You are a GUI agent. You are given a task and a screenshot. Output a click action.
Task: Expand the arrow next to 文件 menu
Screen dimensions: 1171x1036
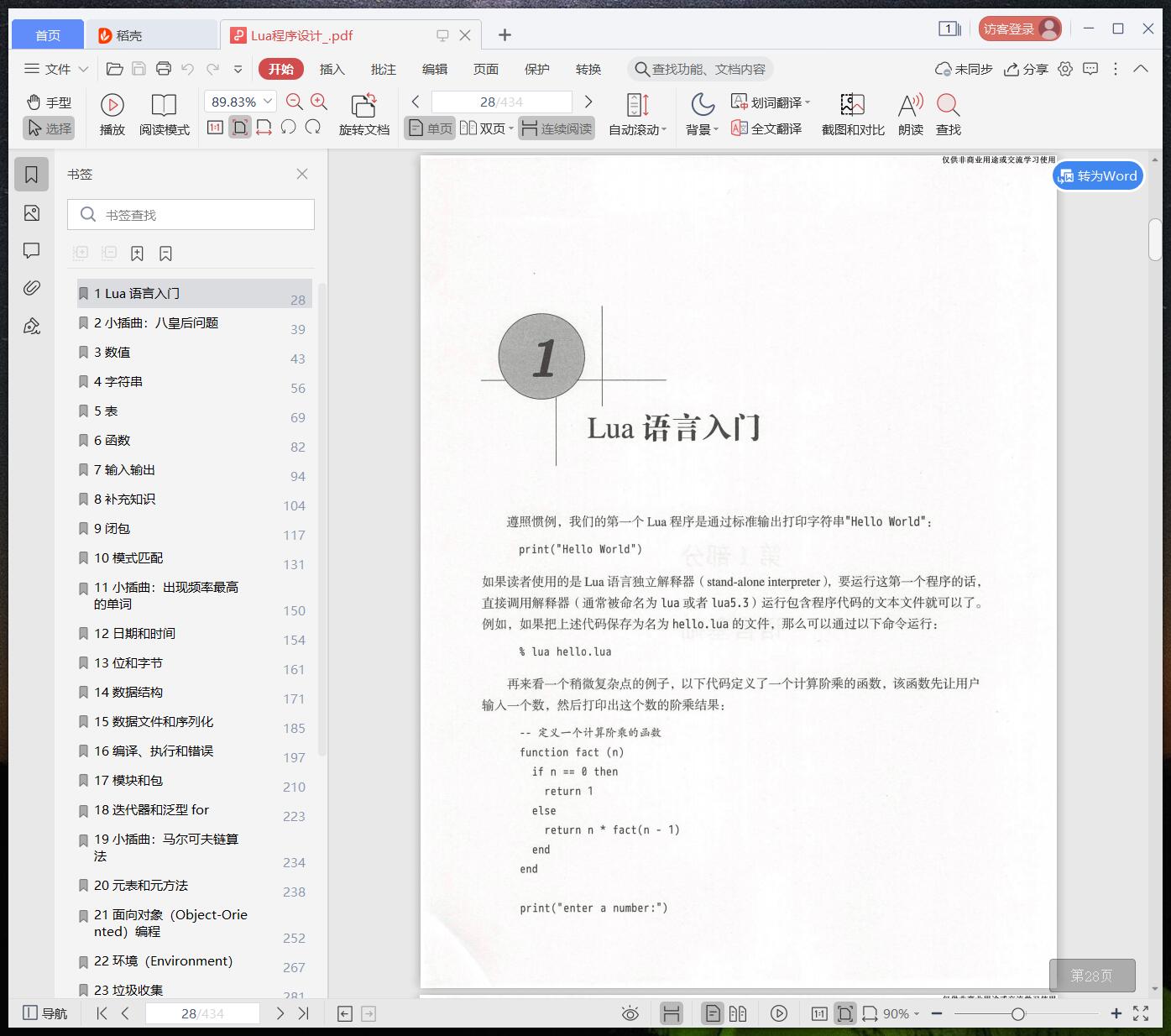click(x=83, y=69)
